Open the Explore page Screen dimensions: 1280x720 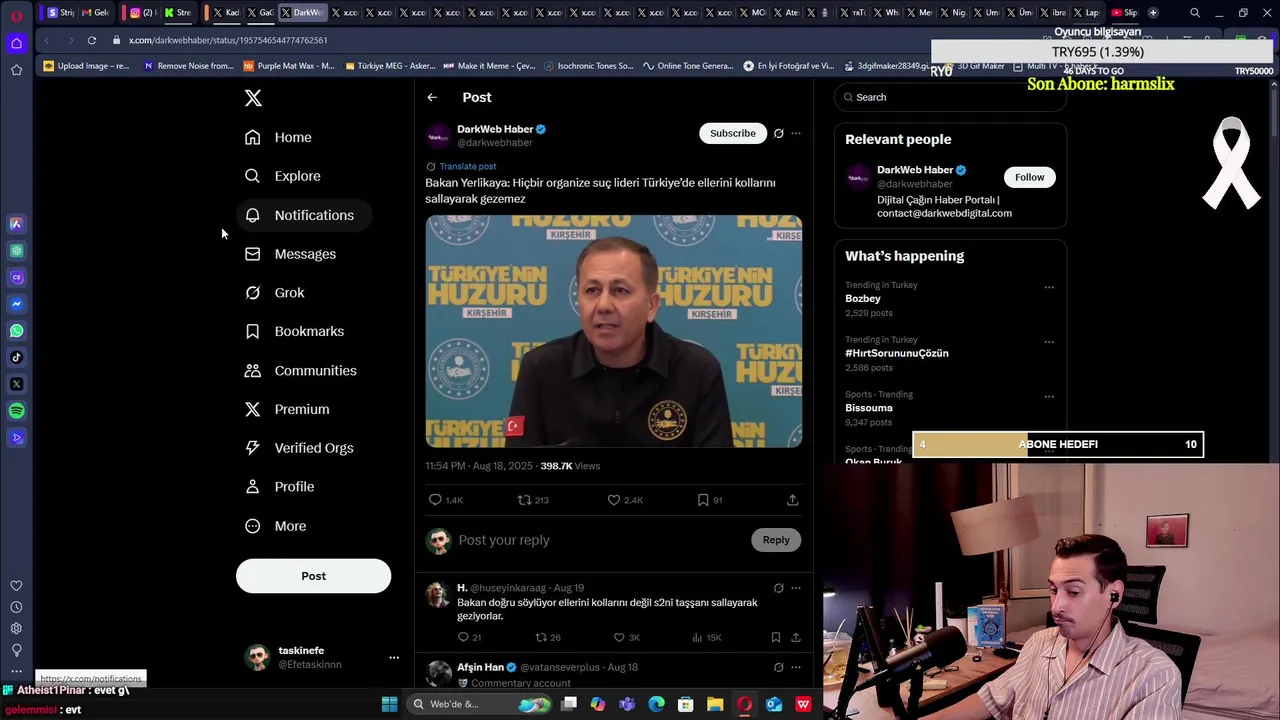point(283,176)
